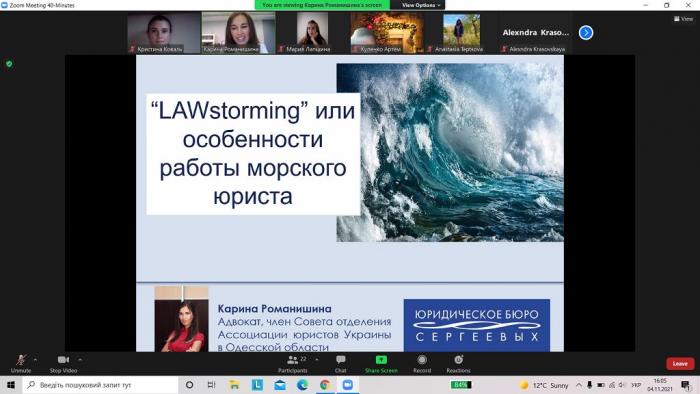Click the Windows Start button
The image size is (700, 394).
(x=11, y=385)
